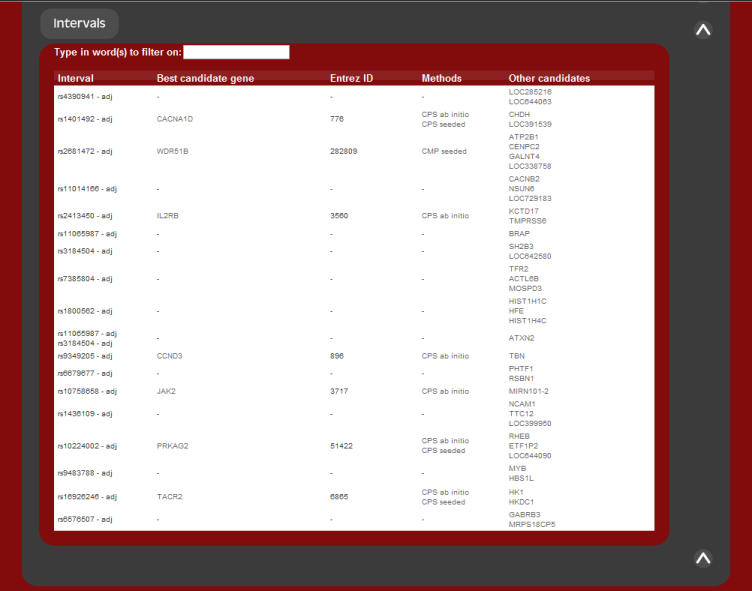752x591 pixels.
Task: Select interval rs2681472 - adj
Action: click(x=85, y=151)
